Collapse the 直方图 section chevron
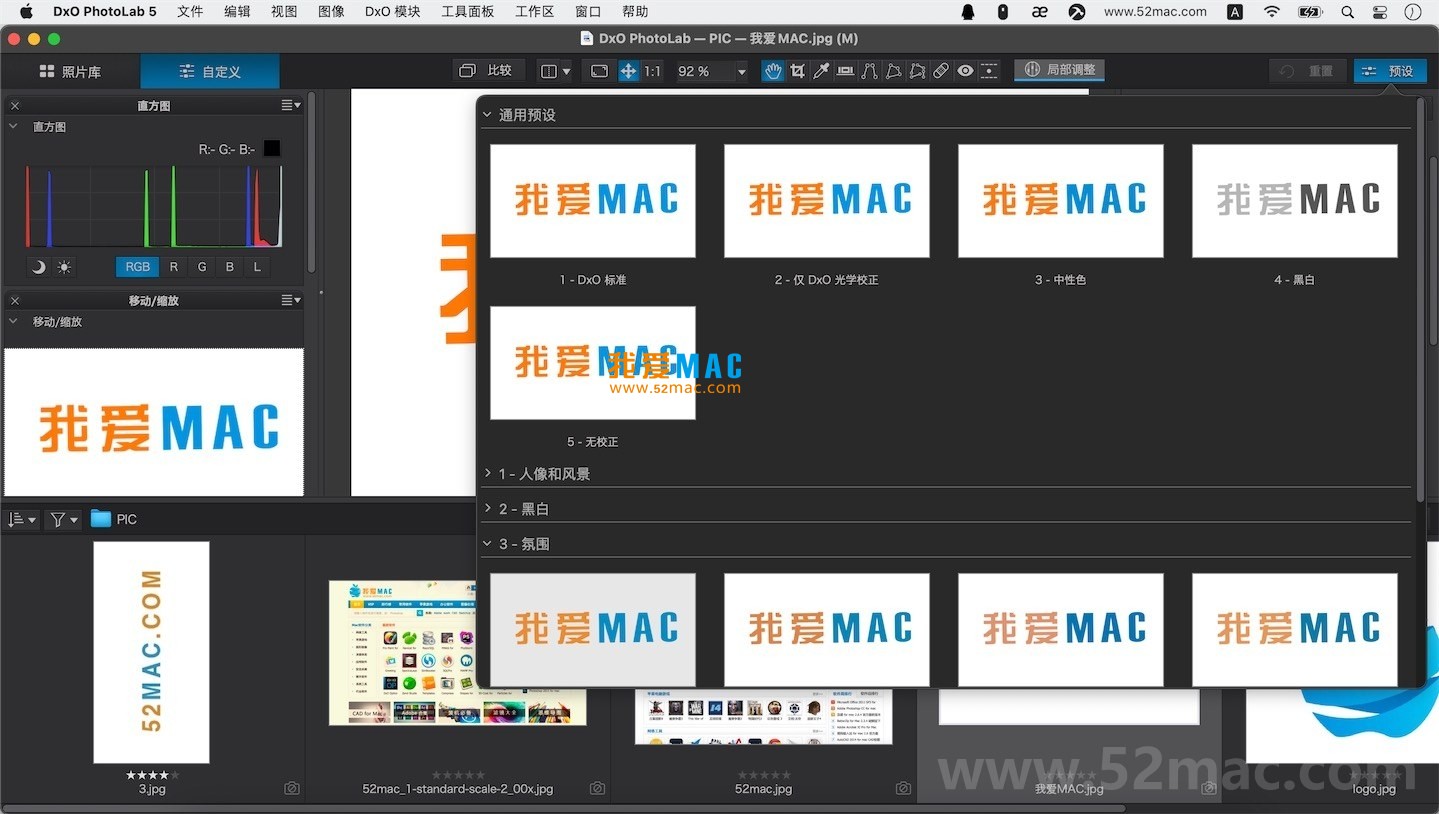 tap(14, 127)
